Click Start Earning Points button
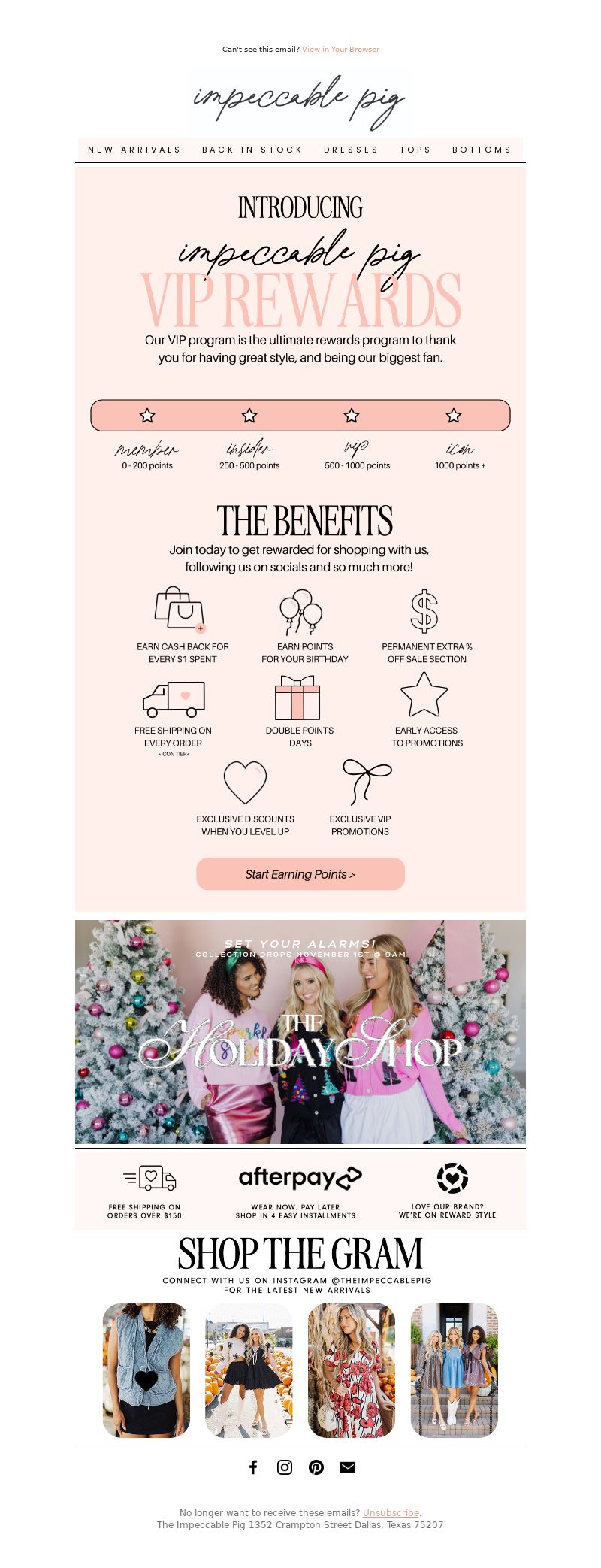 click(x=300, y=874)
